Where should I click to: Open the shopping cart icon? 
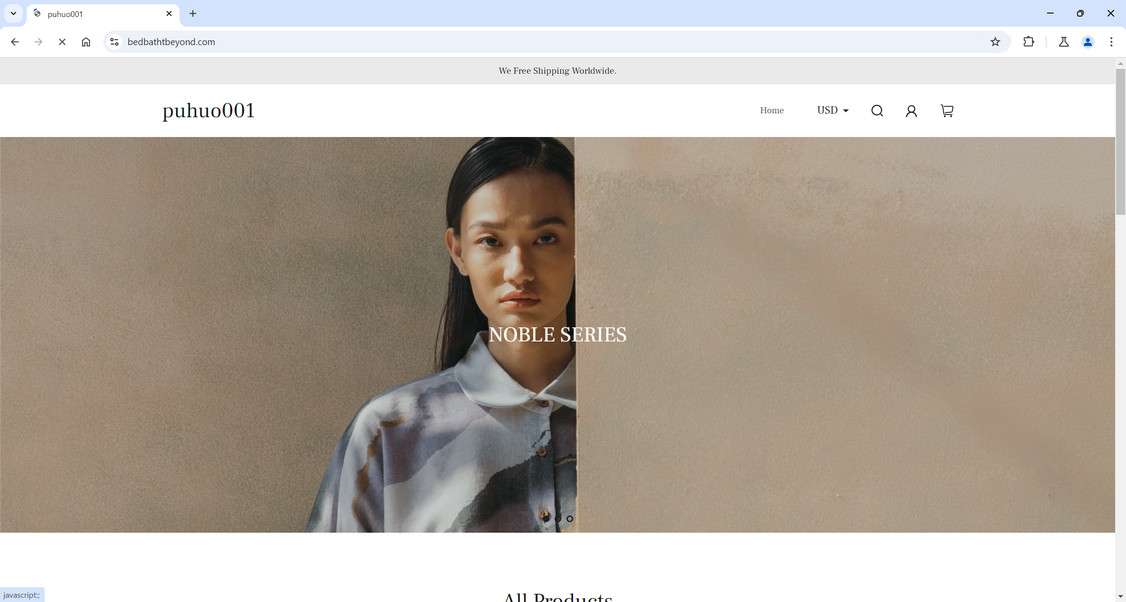point(947,111)
